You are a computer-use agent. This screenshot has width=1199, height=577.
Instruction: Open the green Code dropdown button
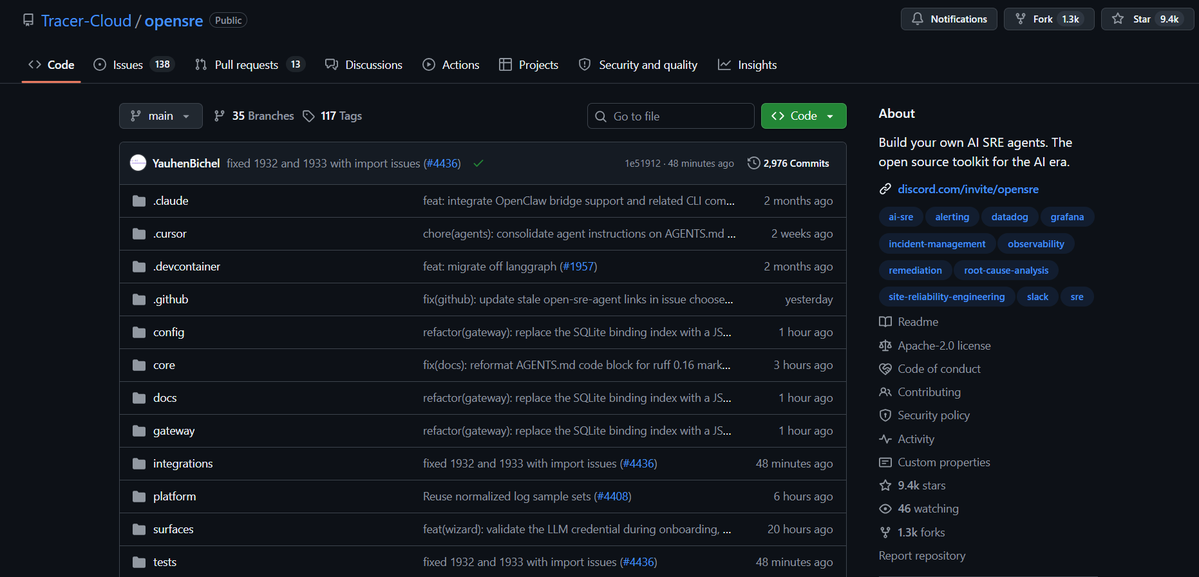click(x=804, y=116)
